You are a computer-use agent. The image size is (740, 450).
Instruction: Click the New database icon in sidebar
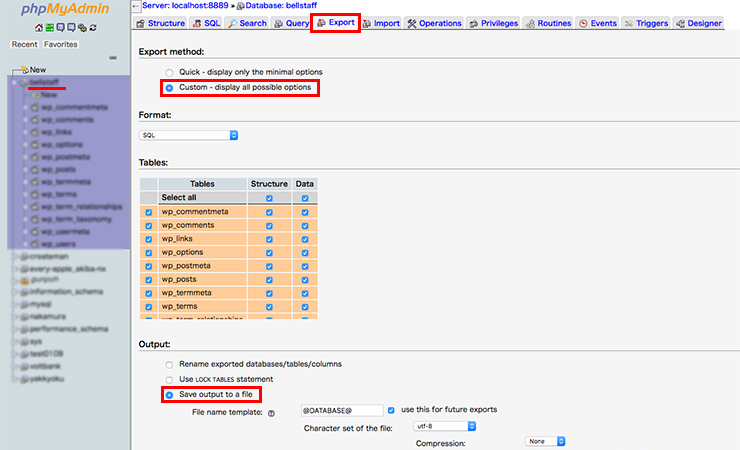[22, 70]
